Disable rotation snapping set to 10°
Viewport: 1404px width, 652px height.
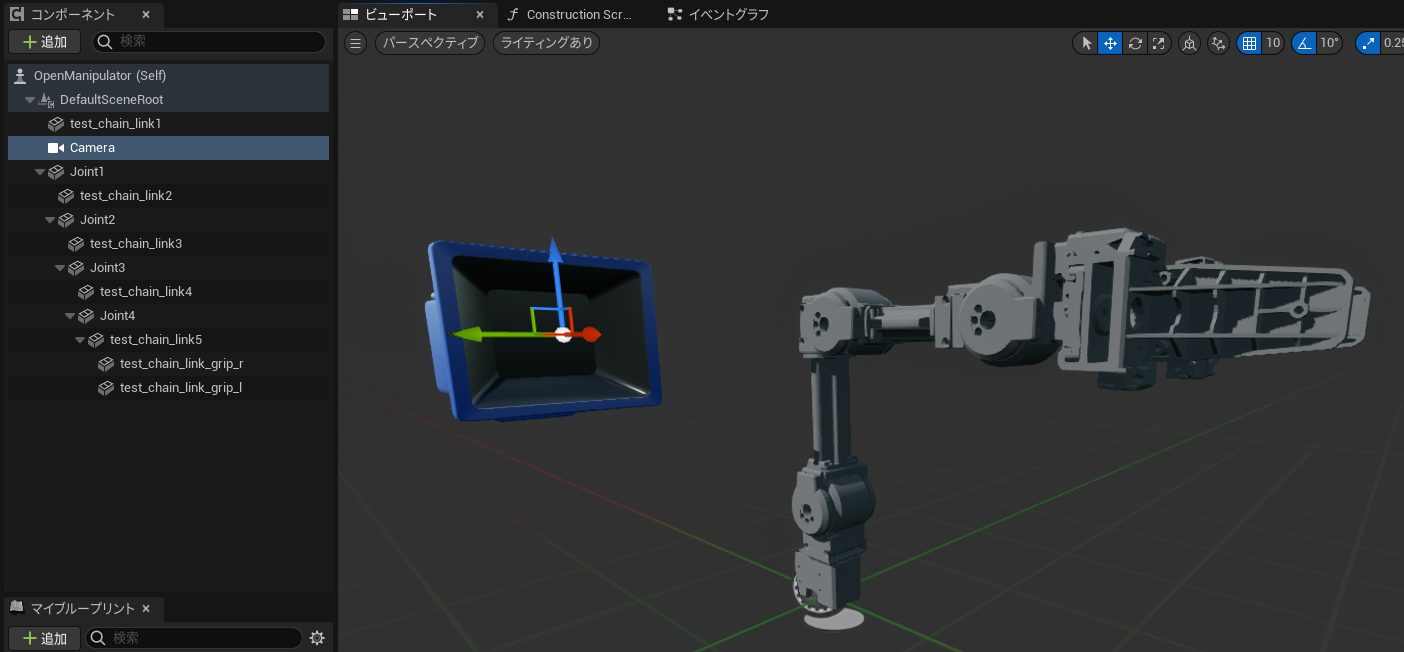click(x=1306, y=43)
